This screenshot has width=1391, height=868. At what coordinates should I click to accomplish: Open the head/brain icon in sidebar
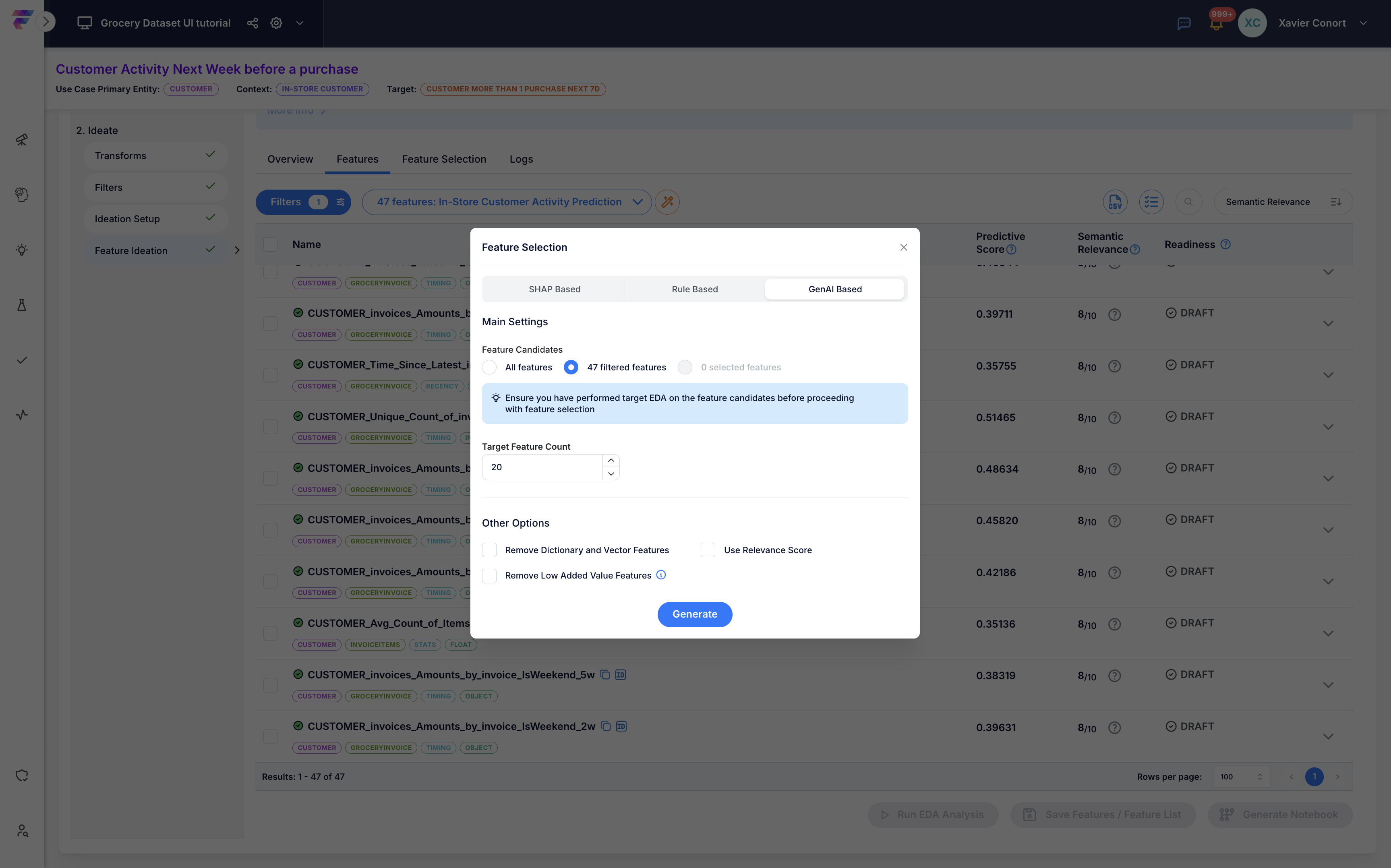(x=22, y=194)
